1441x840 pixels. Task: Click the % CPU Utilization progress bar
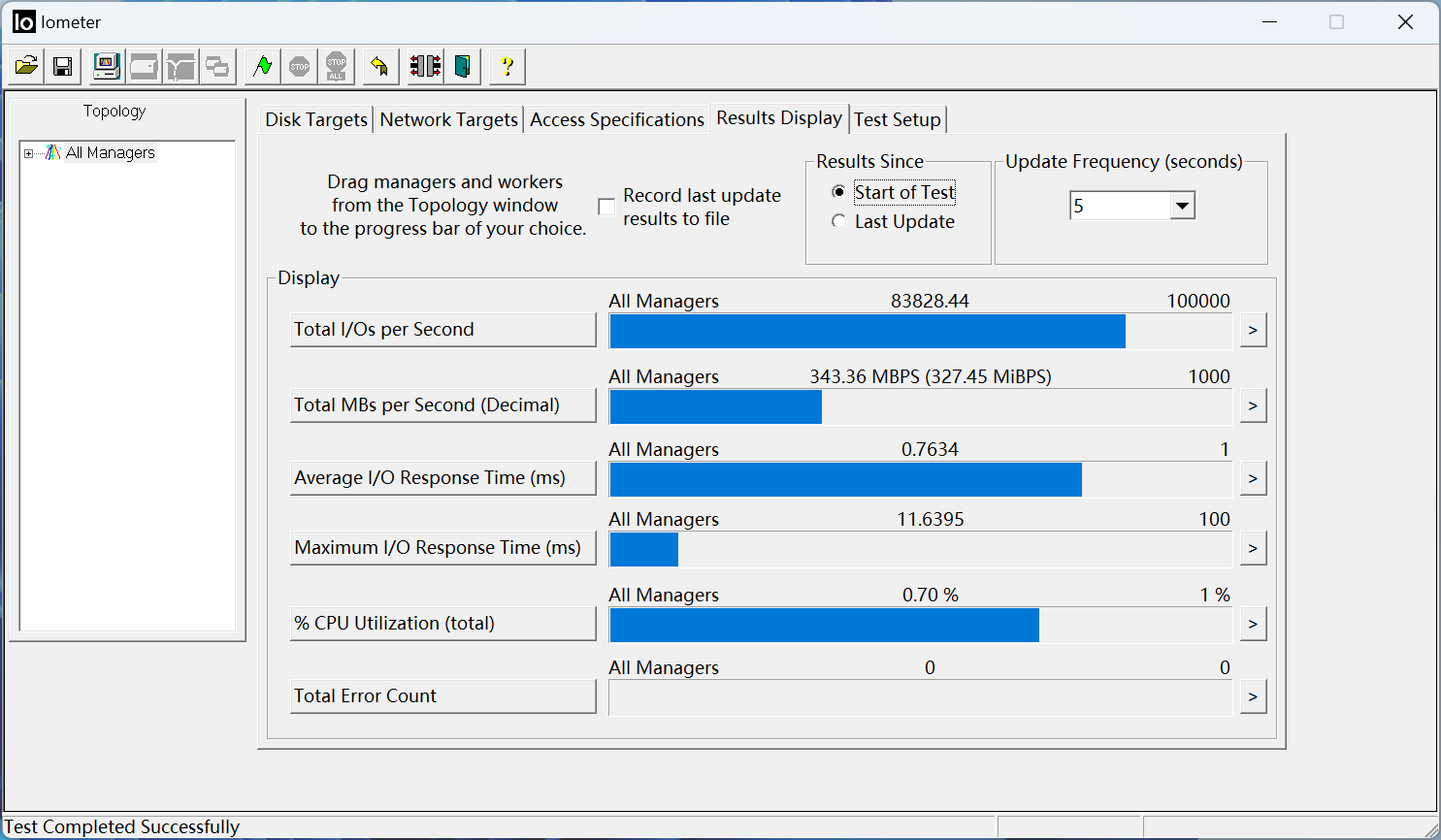(x=921, y=625)
